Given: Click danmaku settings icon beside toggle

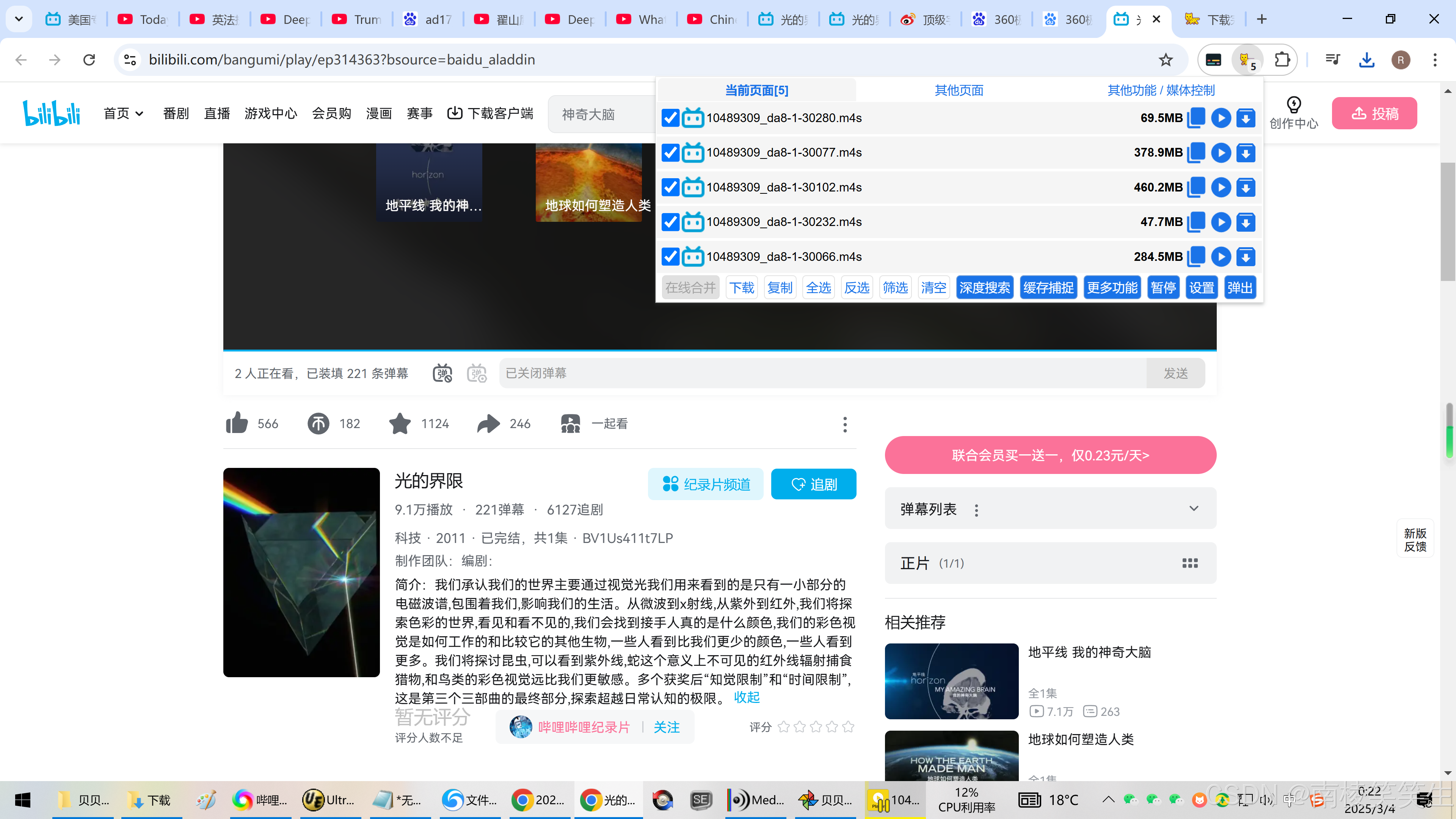Looking at the screenshot, I should click(477, 373).
